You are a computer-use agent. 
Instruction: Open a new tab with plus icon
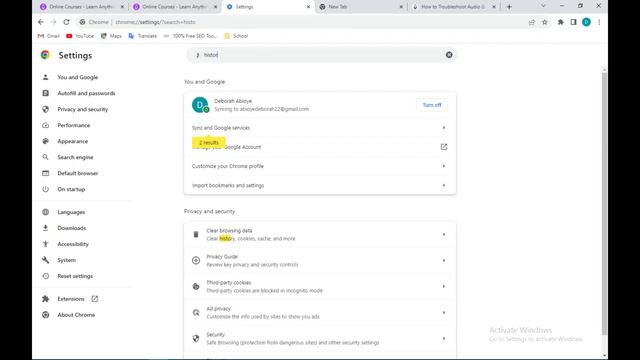(x=509, y=7)
